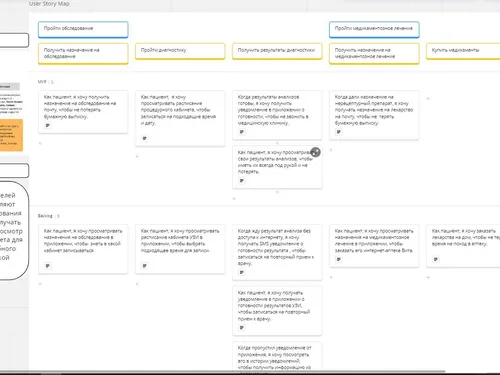Viewport: 500px width, 375px height.
Task: Click round overlay icon on 'свои результаты анализов' card
Action: click(x=315, y=152)
